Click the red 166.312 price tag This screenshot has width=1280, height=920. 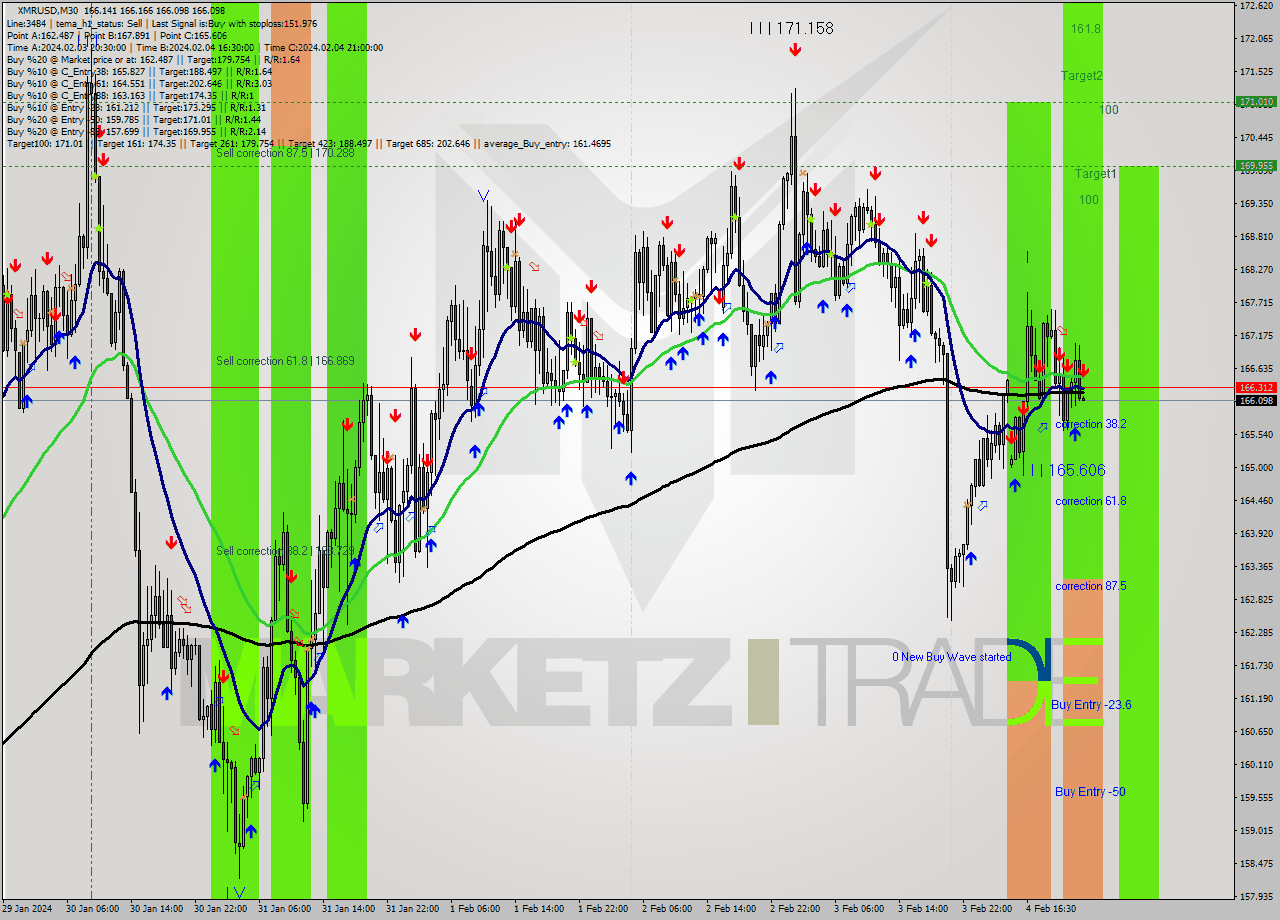pyautogui.click(x=1256, y=387)
